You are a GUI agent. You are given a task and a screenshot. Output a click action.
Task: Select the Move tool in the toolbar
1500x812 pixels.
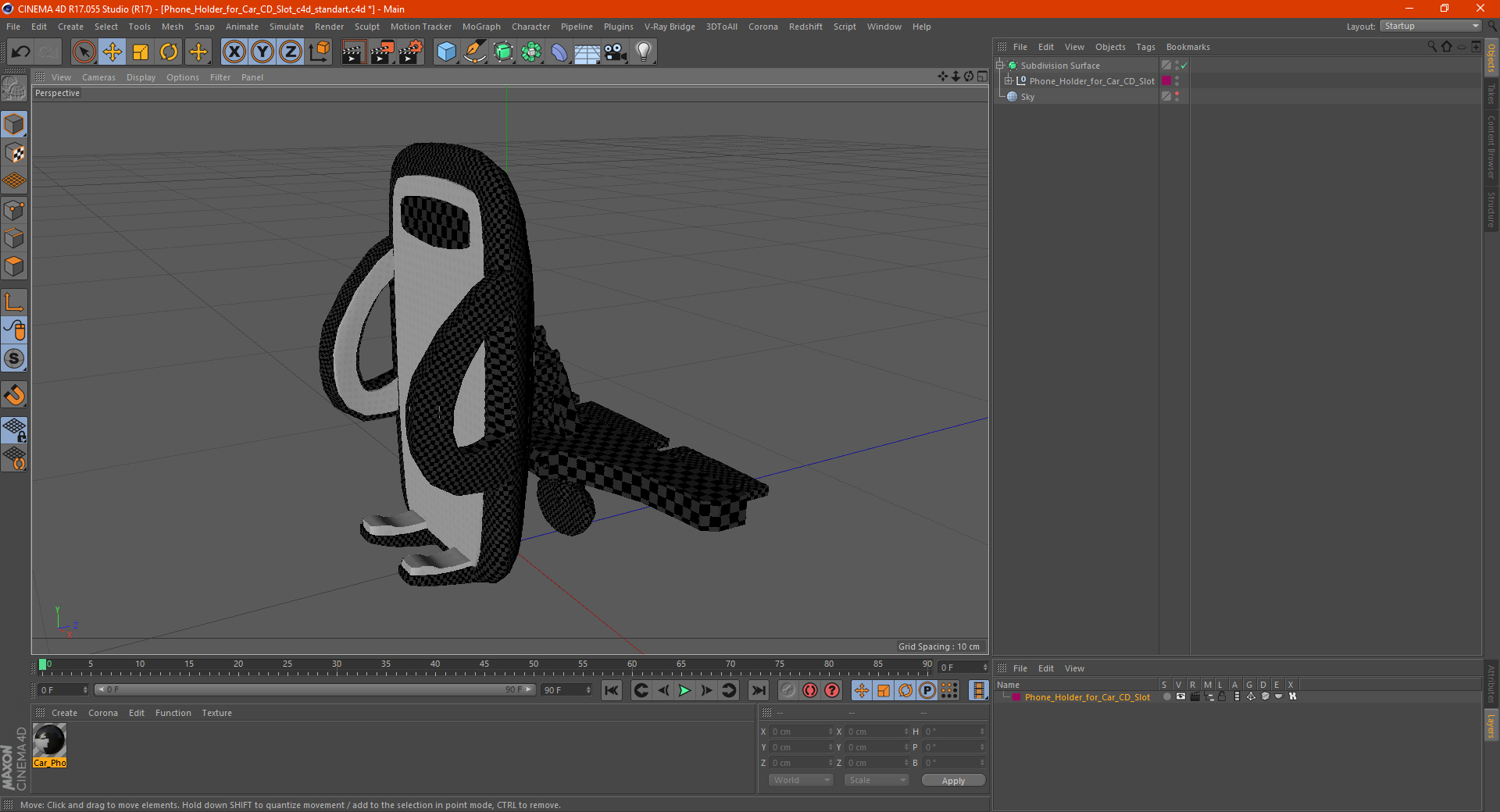click(112, 52)
